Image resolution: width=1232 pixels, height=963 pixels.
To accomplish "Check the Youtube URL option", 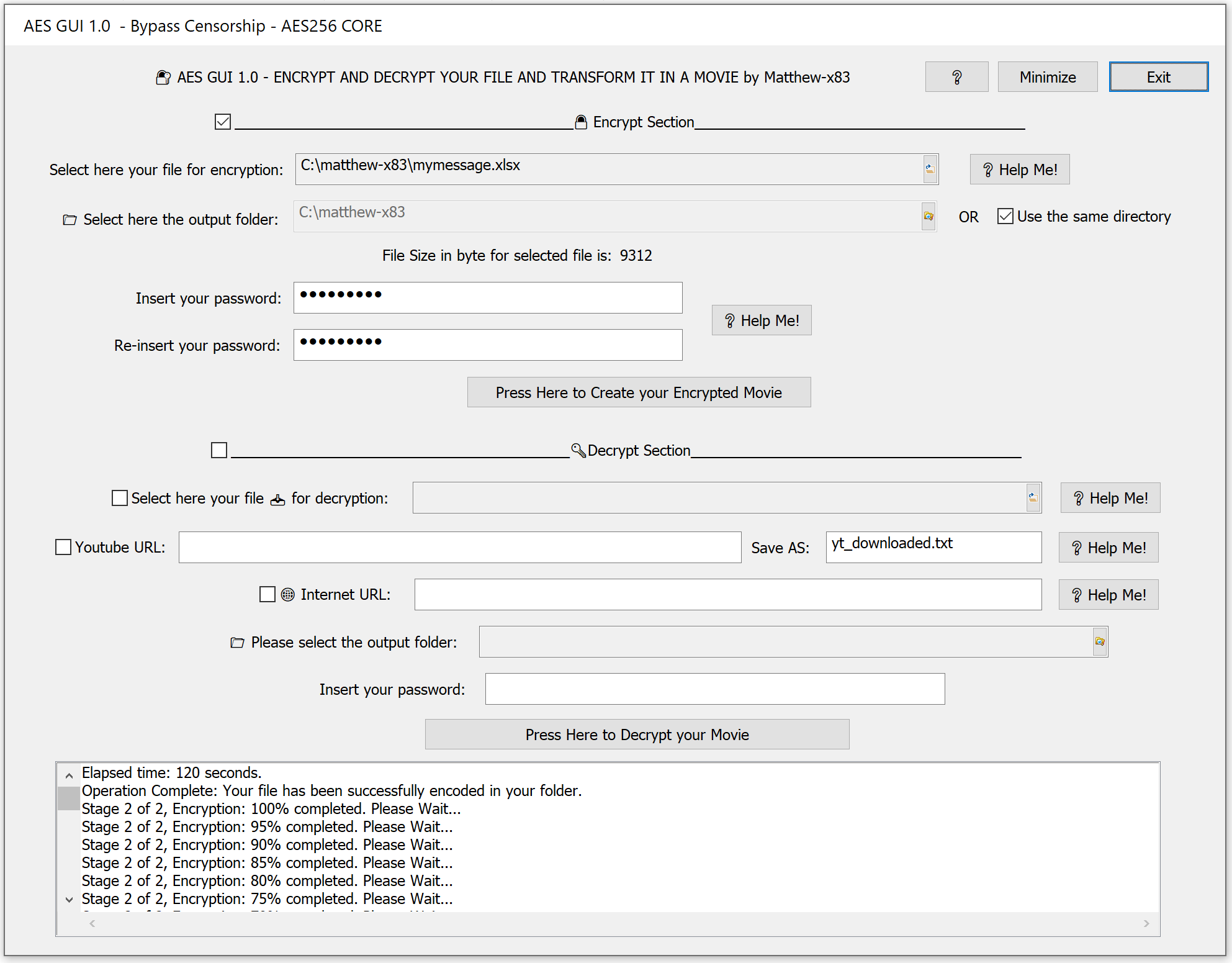I will pos(63,547).
